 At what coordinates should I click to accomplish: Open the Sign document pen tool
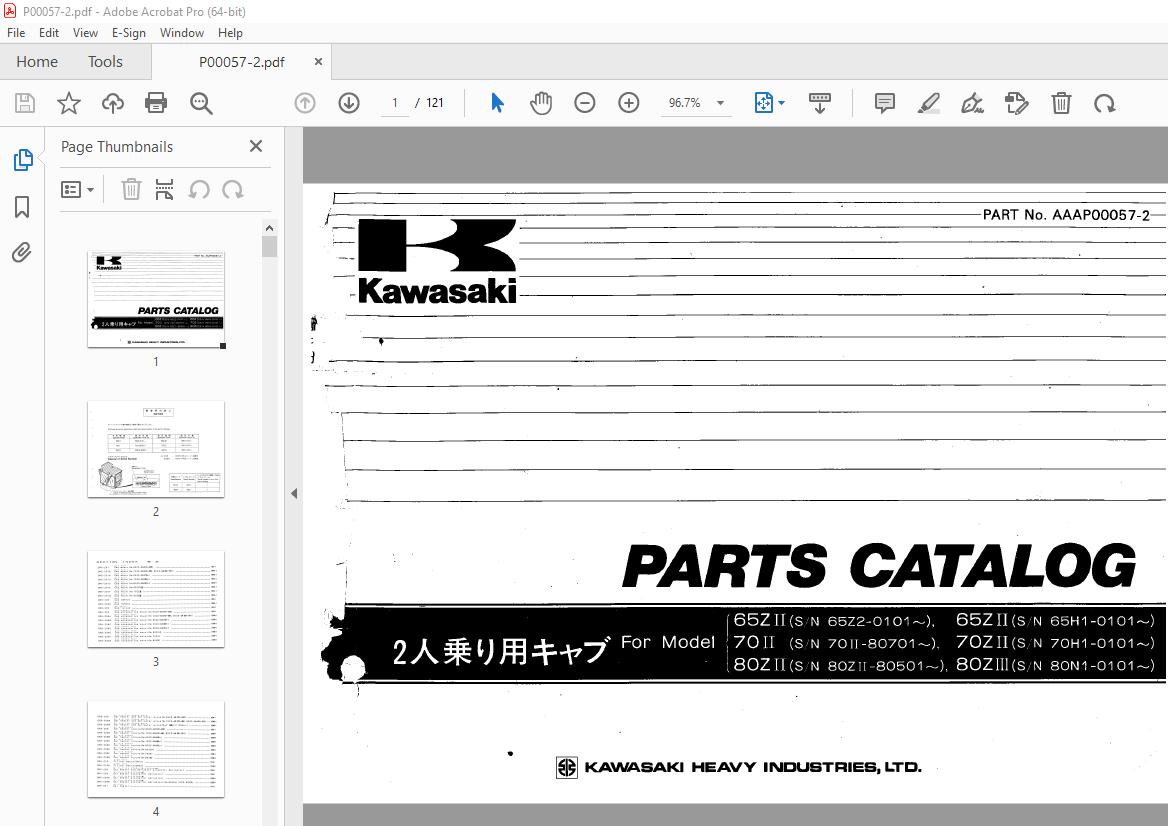click(972, 103)
